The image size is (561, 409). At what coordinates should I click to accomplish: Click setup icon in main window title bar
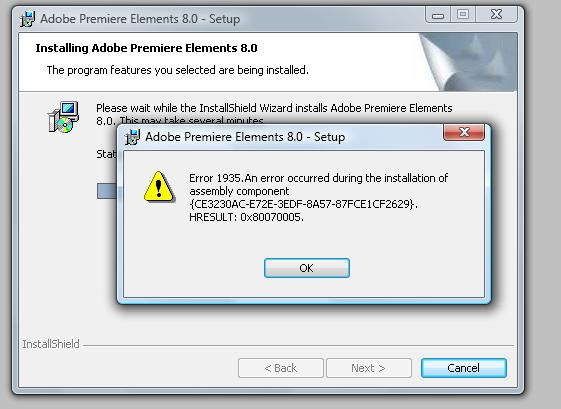[28, 19]
